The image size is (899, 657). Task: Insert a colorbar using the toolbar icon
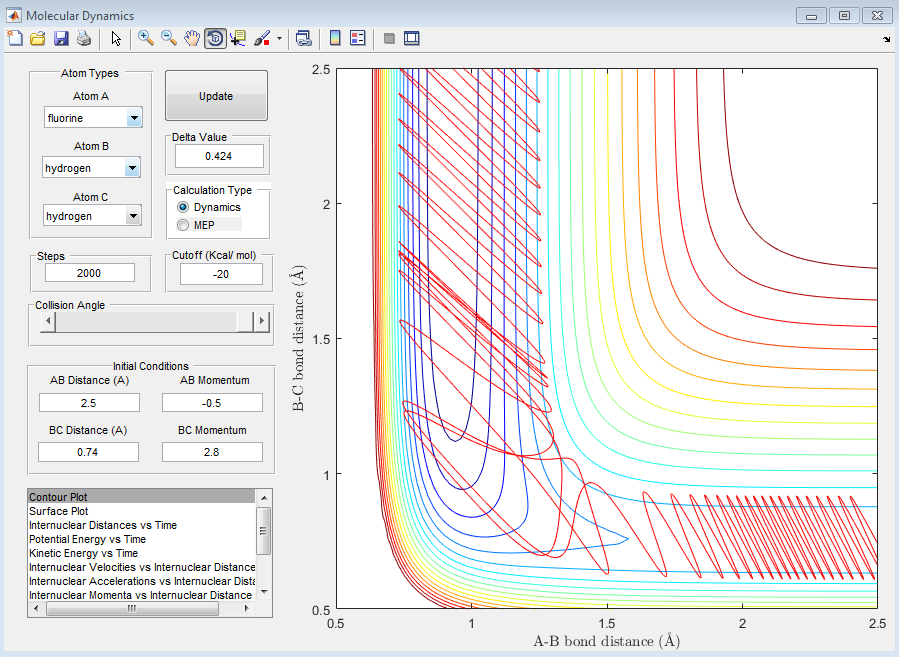(335, 38)
